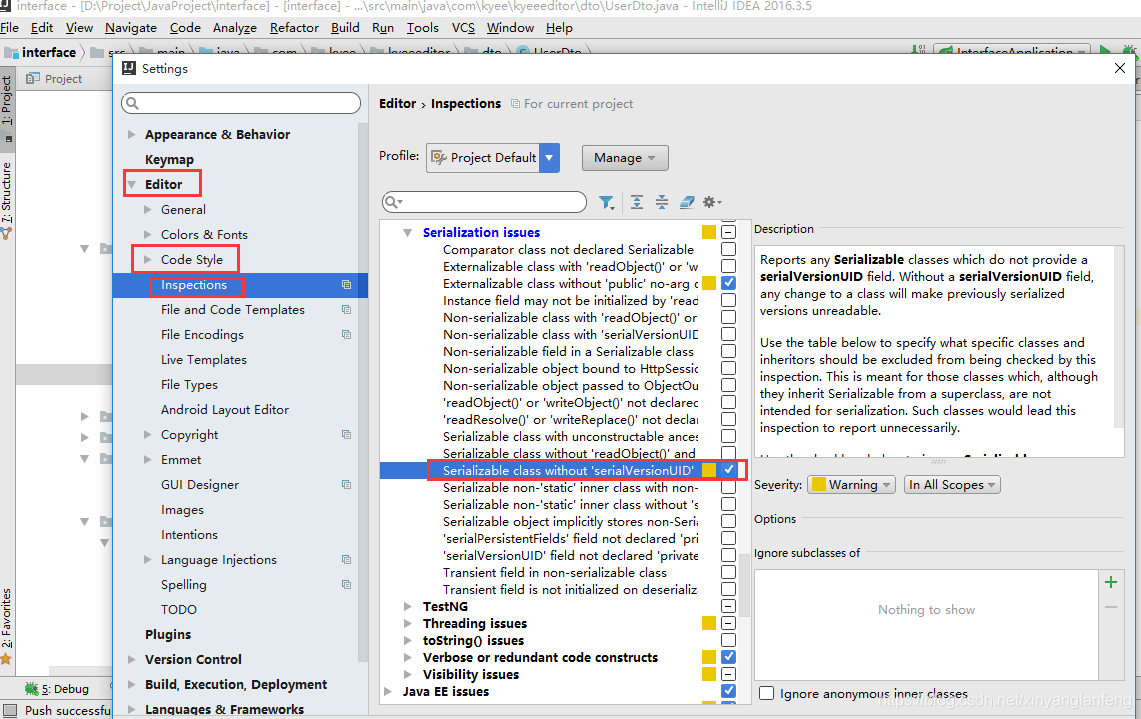Toggle the Java EE issues checkbox
The image size is (1141, 719).
click(728, 691)
